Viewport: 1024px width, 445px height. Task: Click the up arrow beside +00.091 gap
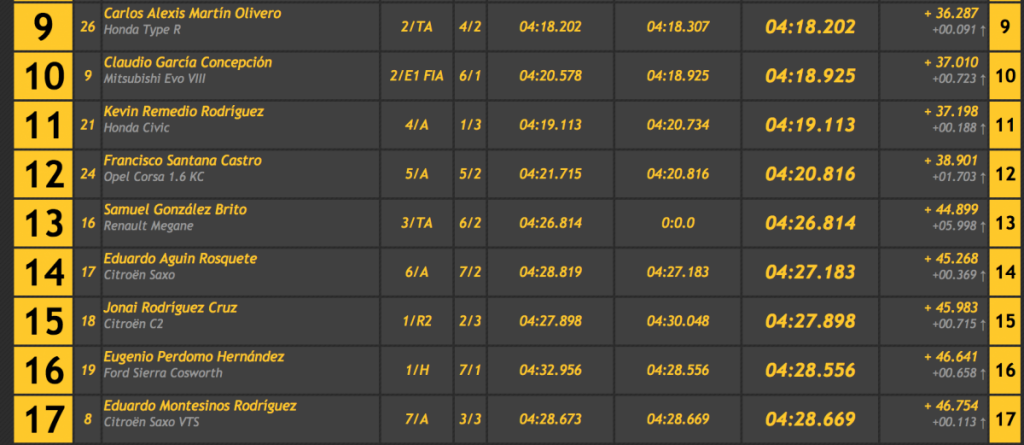[981, 30]
